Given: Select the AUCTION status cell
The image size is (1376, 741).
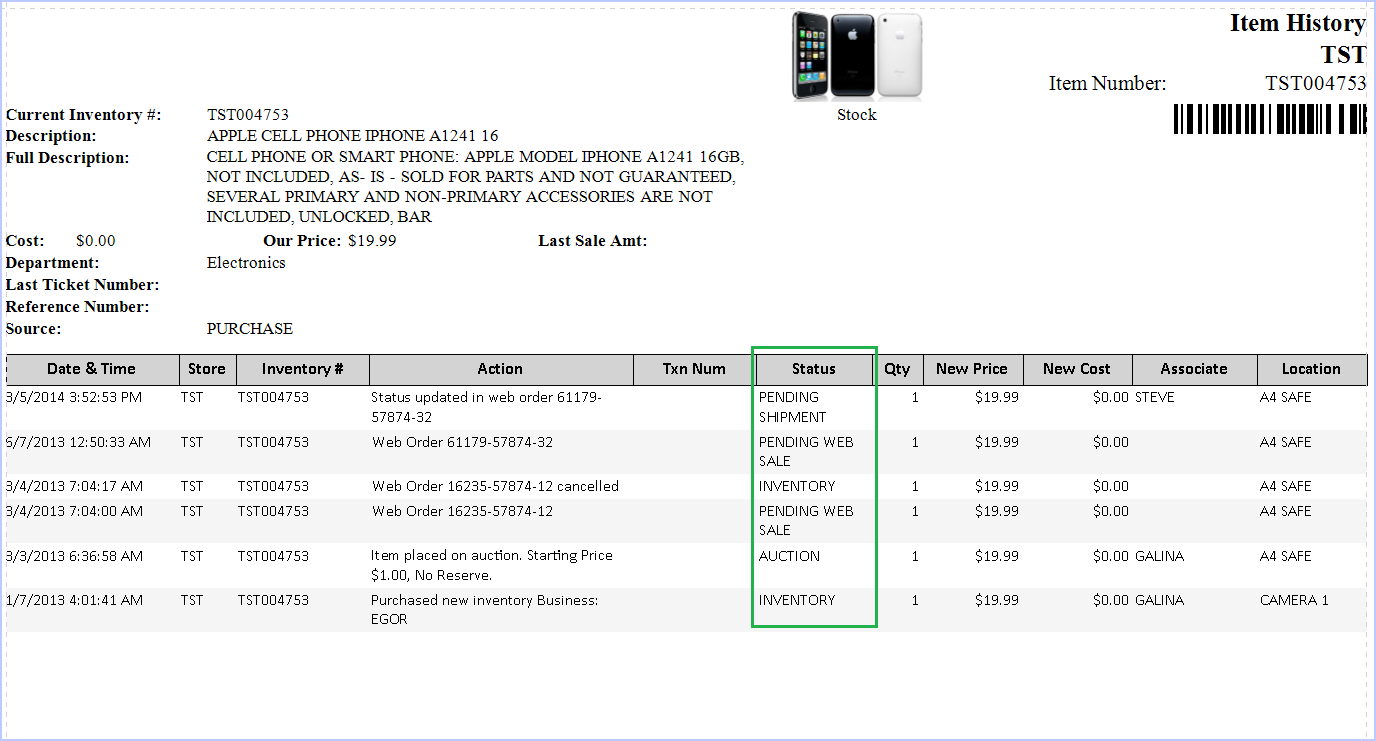Looking at the screenshot, I should 789,556.
